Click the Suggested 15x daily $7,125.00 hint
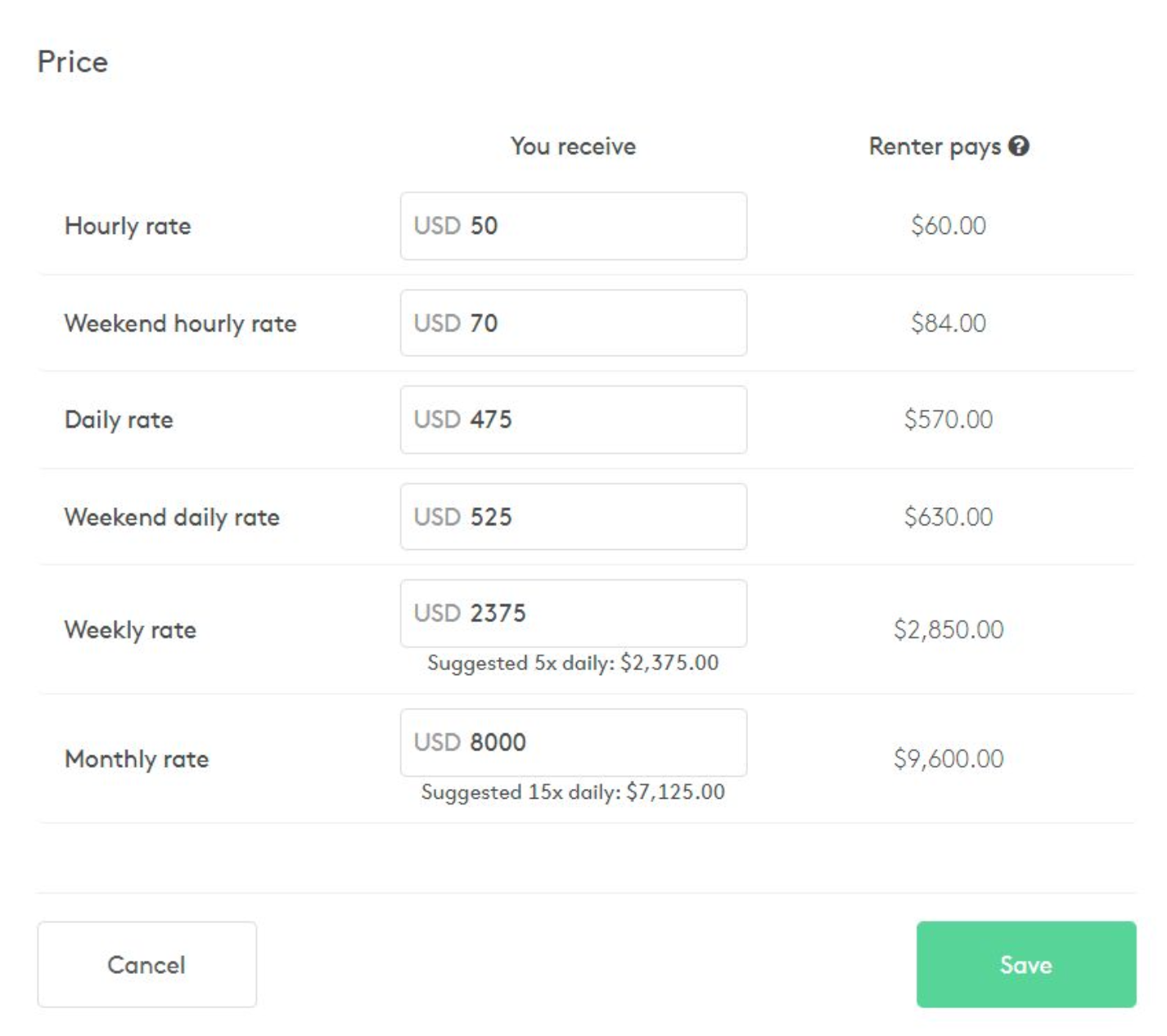The height and width of the screenshot is (1036, 1167). point(573,792)
